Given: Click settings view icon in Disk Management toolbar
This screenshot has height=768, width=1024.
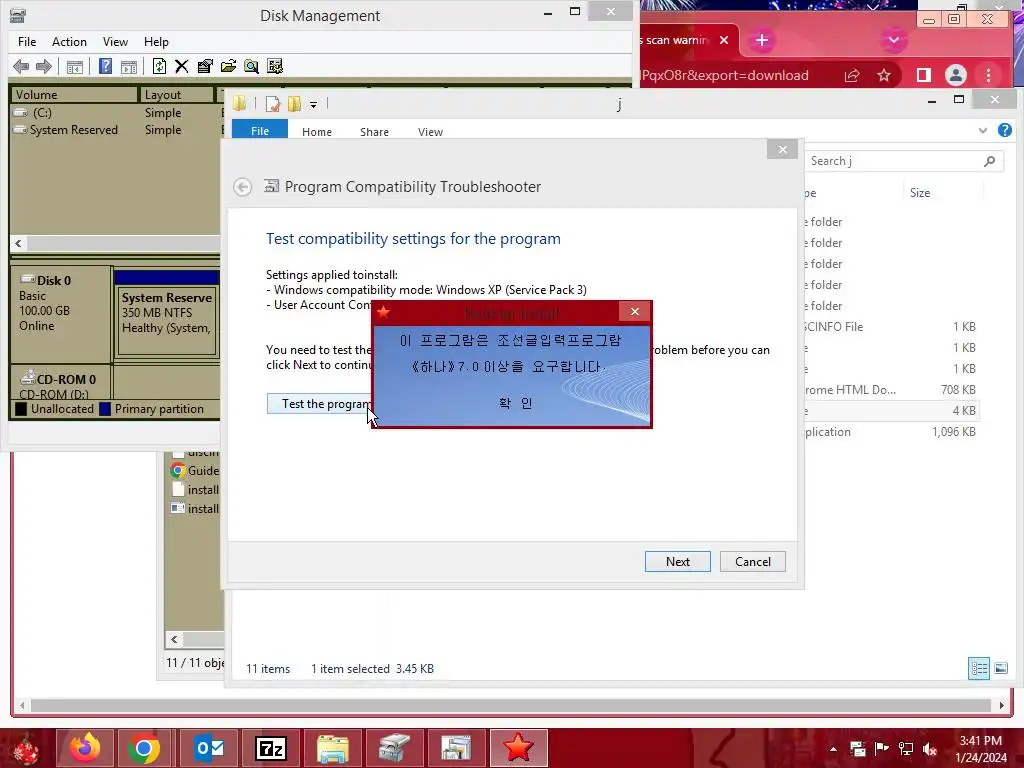Looking at the screenshot, I should click(x=275, y=66).
